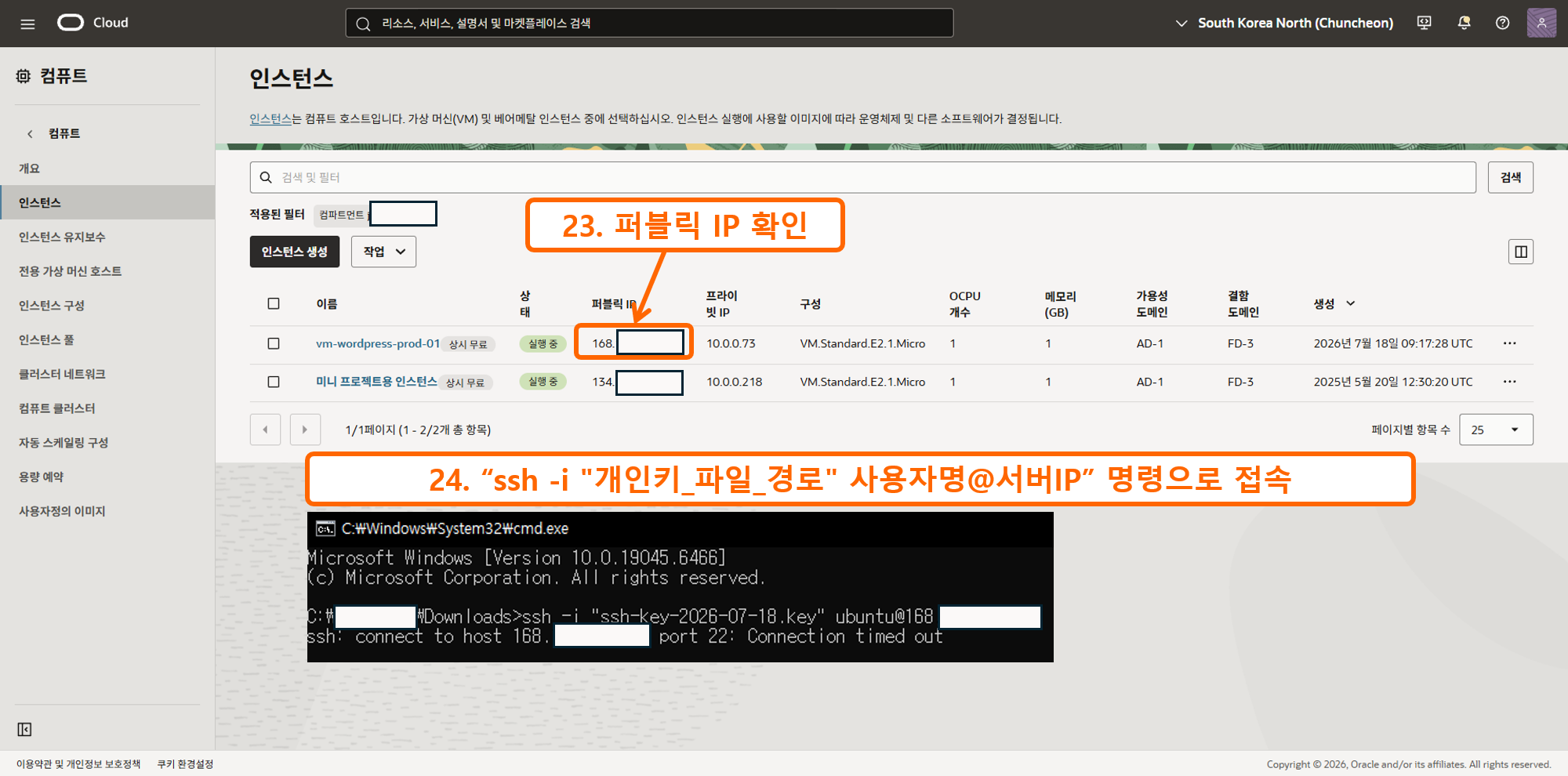Image resolution: width=1568 pixels, height=776 pixels.
Task: Click the 검색 button beside the filter
Action: pos(1511,177)
